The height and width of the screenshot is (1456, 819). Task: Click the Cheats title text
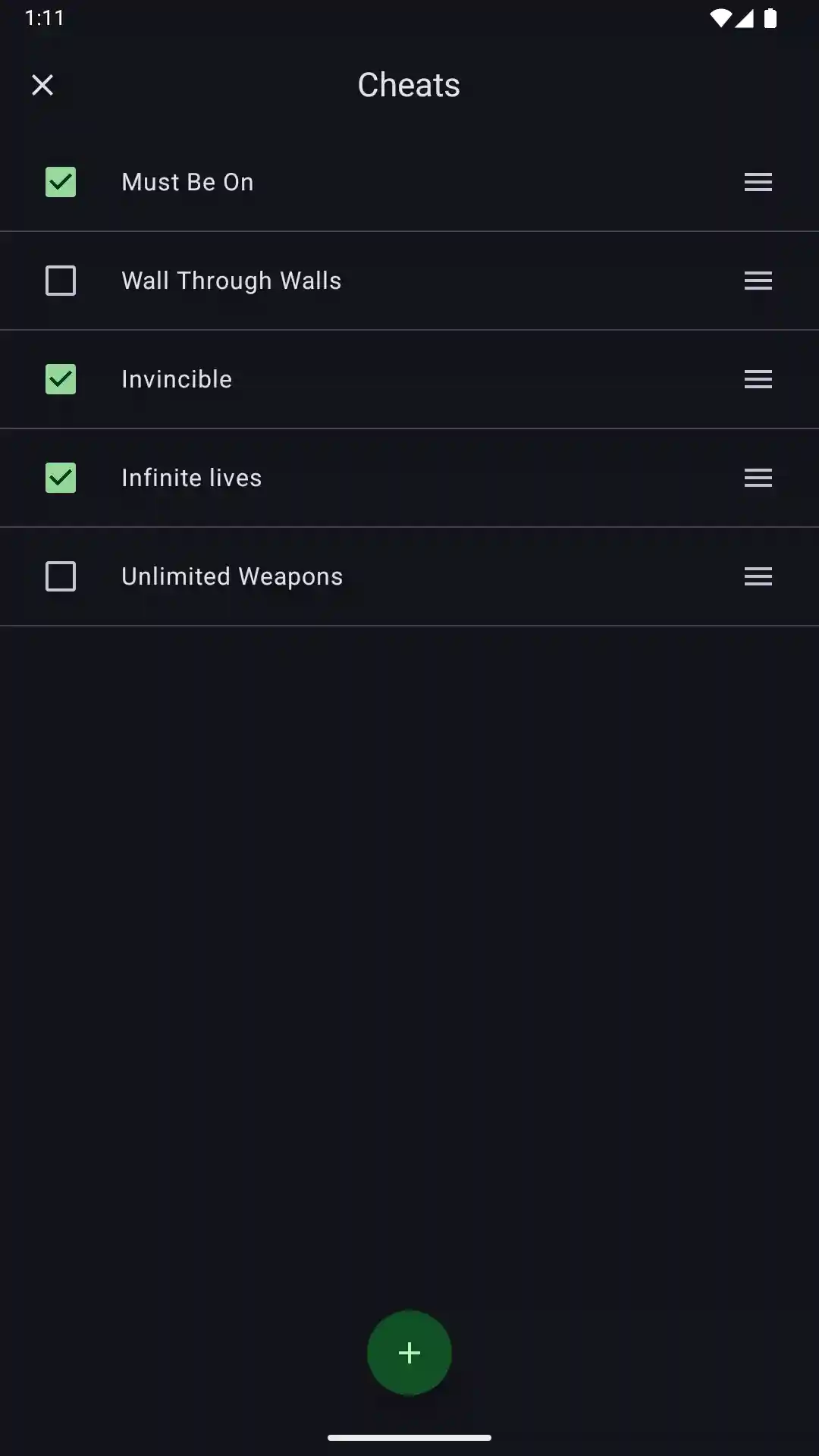pyautogui.click(x=409, y=85)
